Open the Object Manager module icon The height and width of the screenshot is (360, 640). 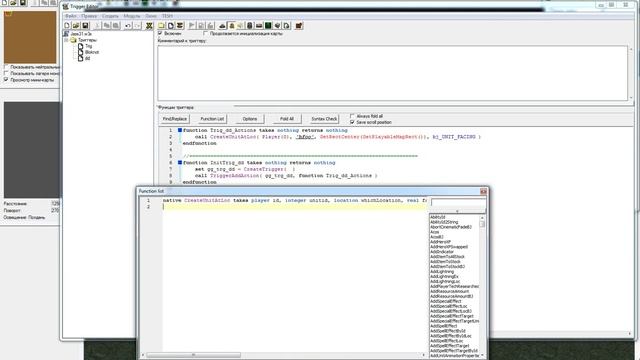pyautogui.click(x=278, y=26)
